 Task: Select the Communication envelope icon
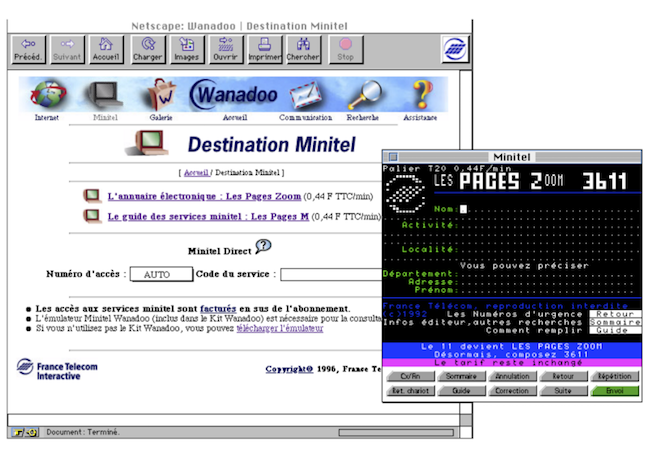coord(306,96)
